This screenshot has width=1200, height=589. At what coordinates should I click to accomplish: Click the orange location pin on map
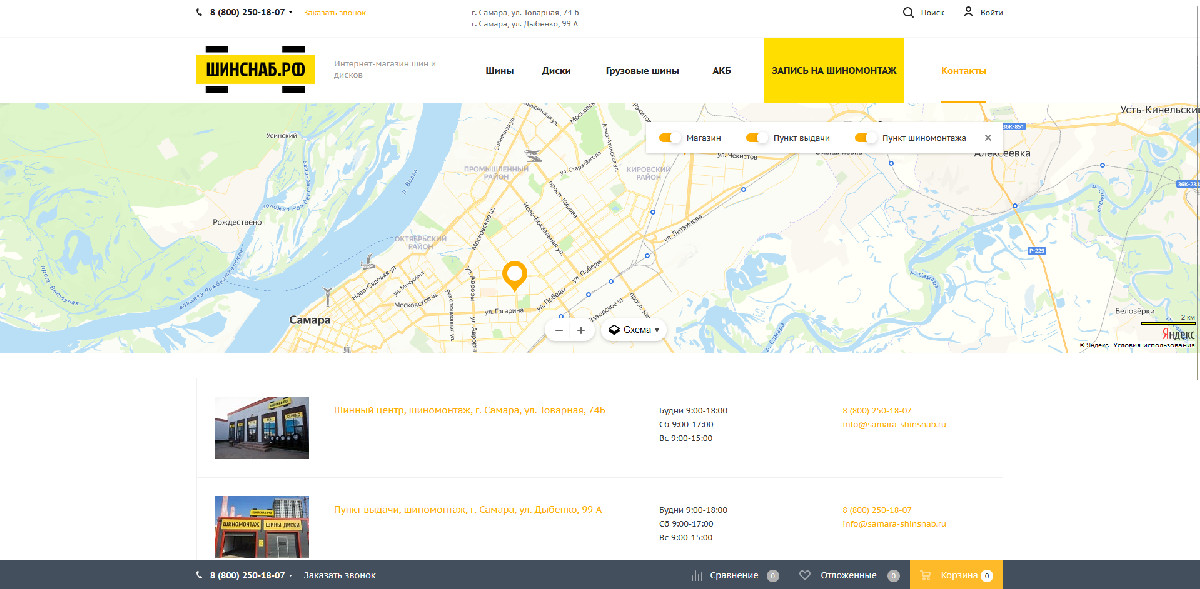click(515, 275)
